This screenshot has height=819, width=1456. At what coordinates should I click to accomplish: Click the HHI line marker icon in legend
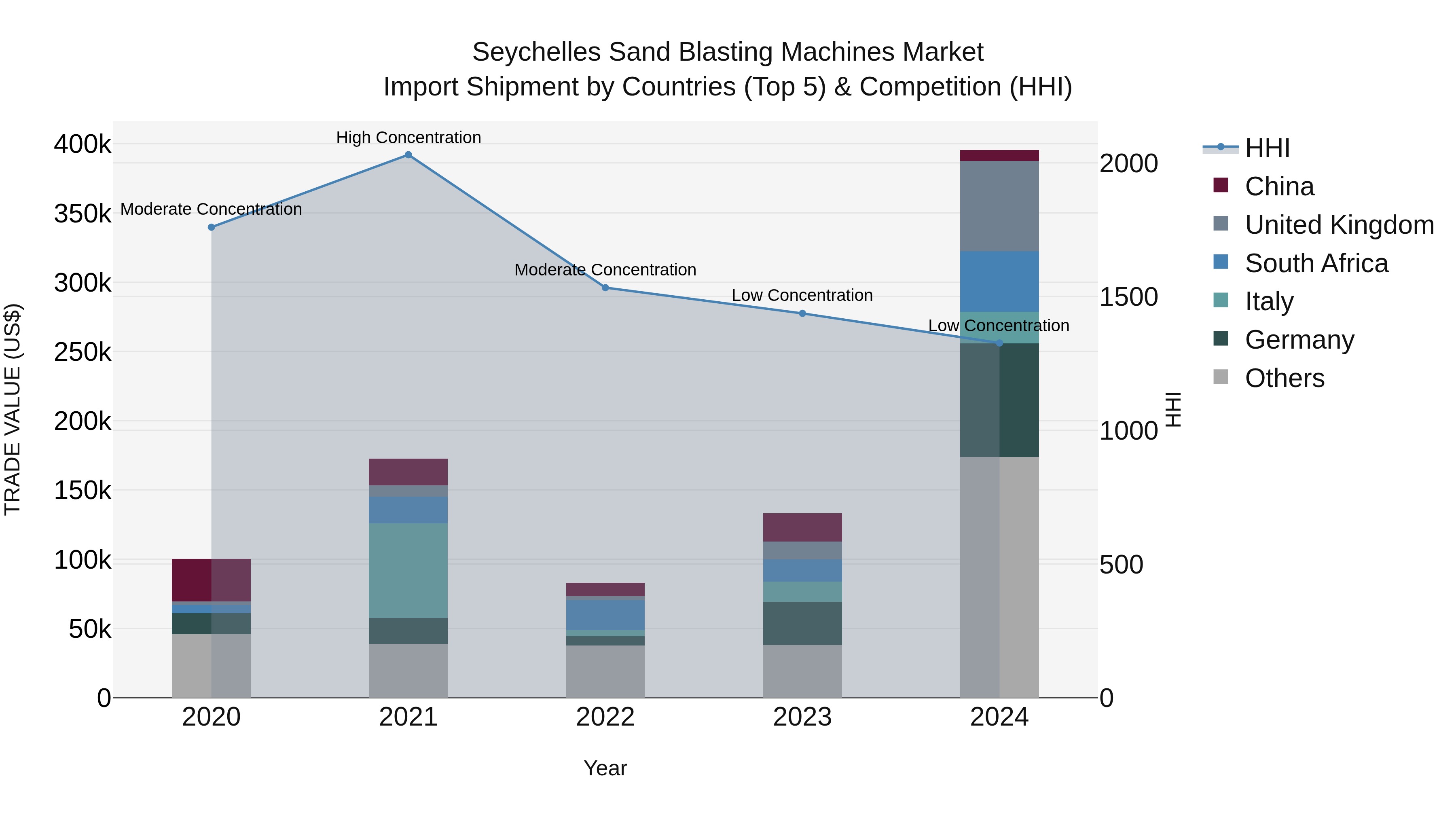(x=1220, y=148)
